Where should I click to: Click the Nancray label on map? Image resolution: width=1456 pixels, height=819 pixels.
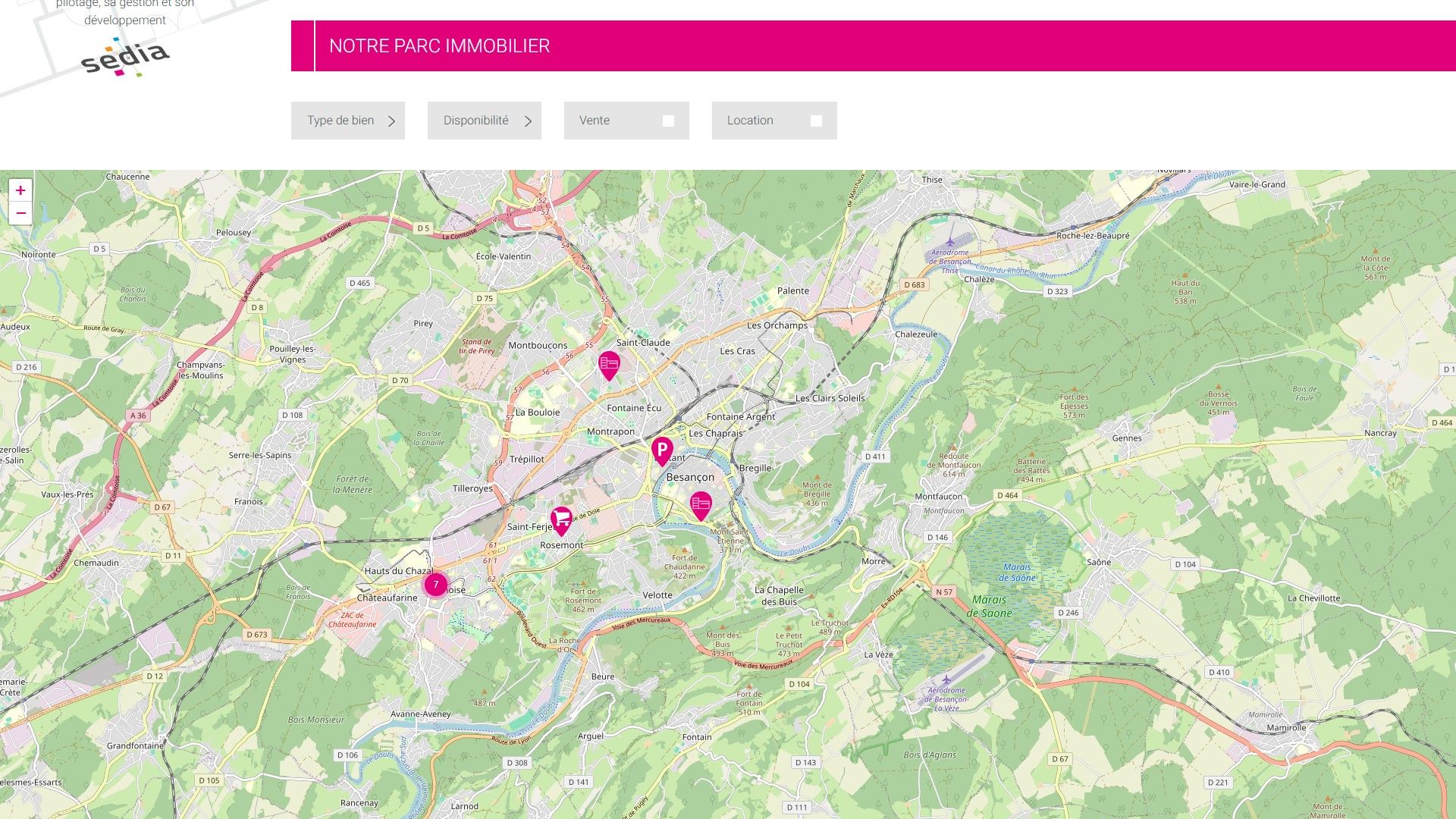click(1380, 433)
